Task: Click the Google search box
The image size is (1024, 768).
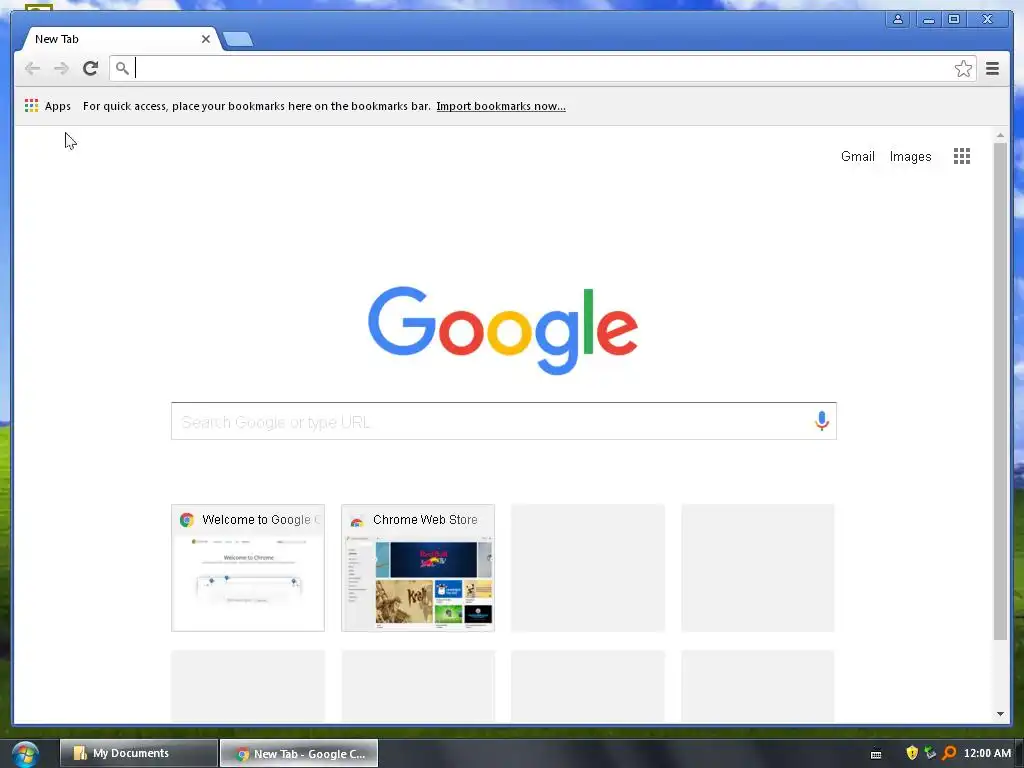Action: (504, 421)
